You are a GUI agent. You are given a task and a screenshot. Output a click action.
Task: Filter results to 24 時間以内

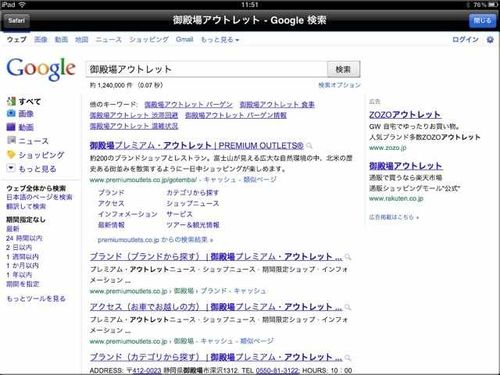tap(24, 238)
